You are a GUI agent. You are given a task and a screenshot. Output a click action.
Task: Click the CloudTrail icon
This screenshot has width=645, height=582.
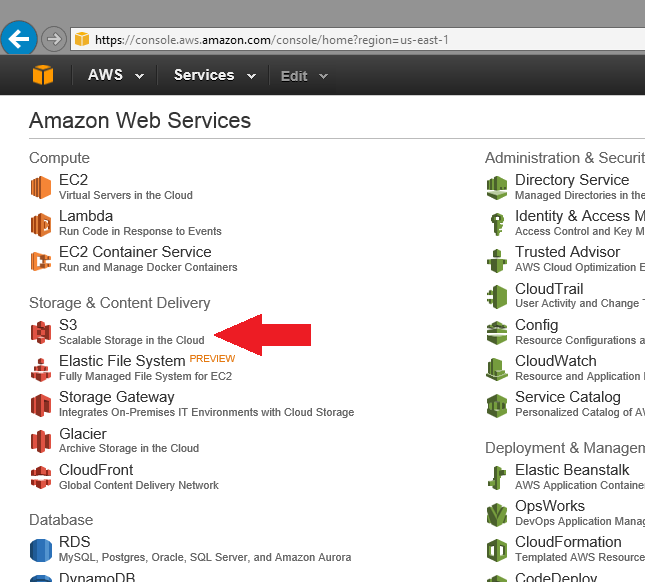point(497,297)
